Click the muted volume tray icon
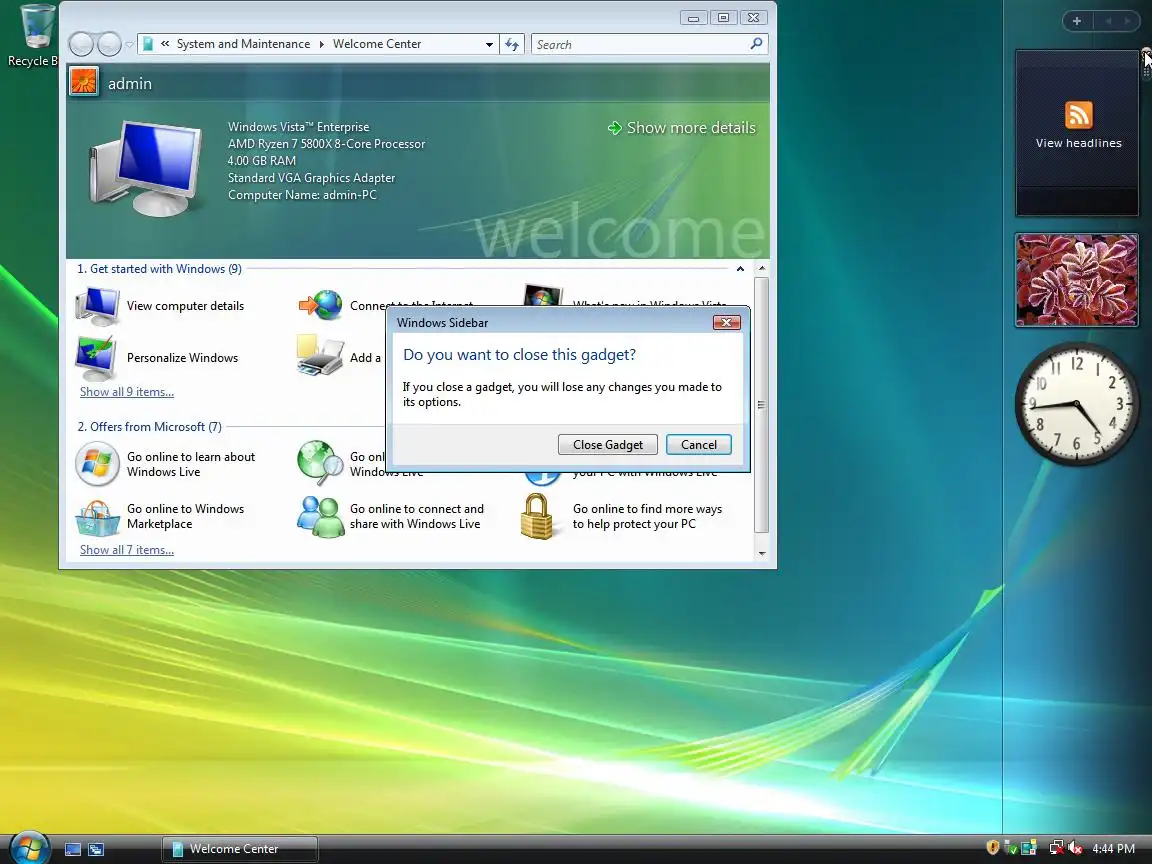This screenshot has width=1152, height=864. tap(1075, 848)
